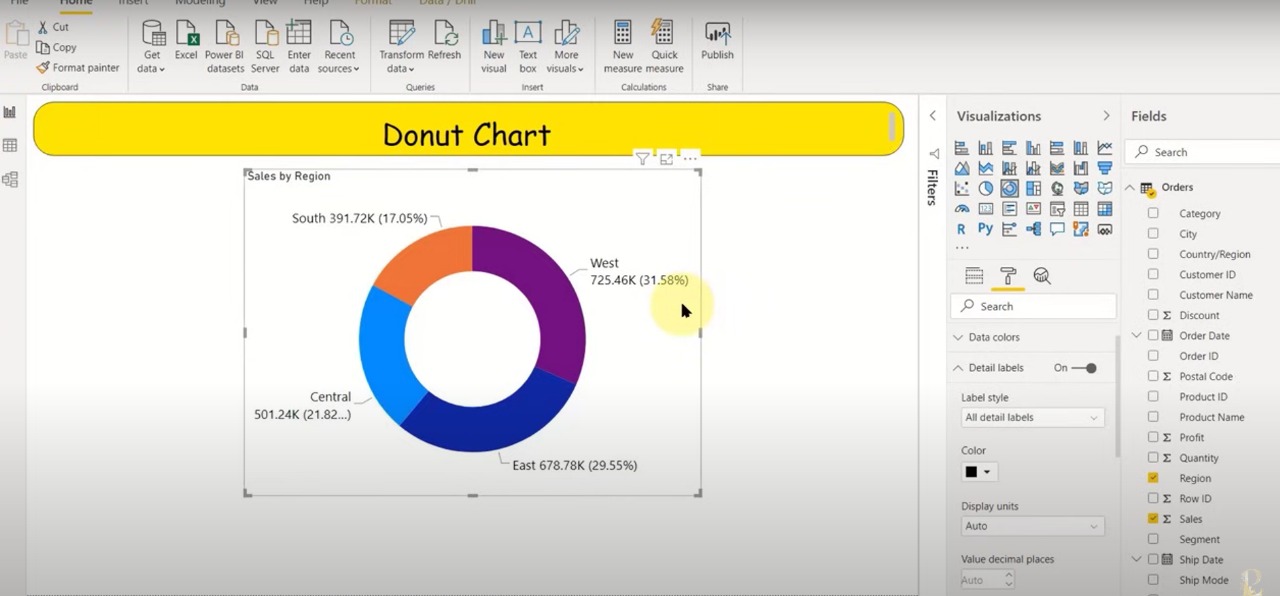Turn off the Detail labels toggle
This screenshot has height=596, width=1280.
[x=1084, y=368]
